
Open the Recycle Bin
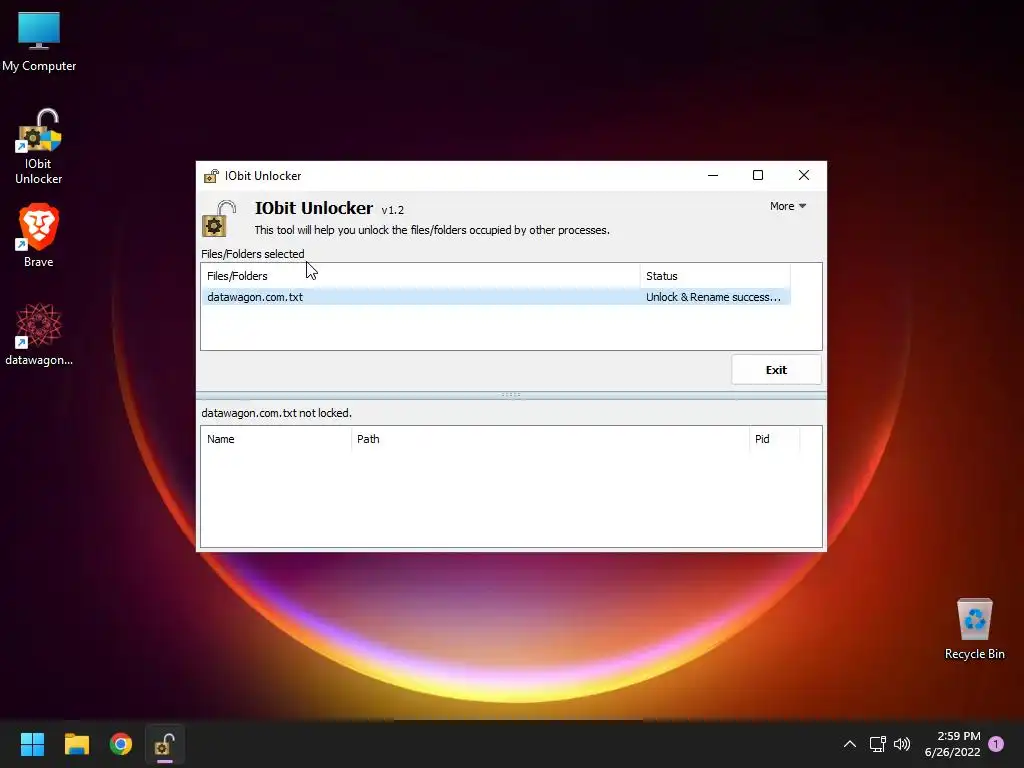click(x=974, y=628)
